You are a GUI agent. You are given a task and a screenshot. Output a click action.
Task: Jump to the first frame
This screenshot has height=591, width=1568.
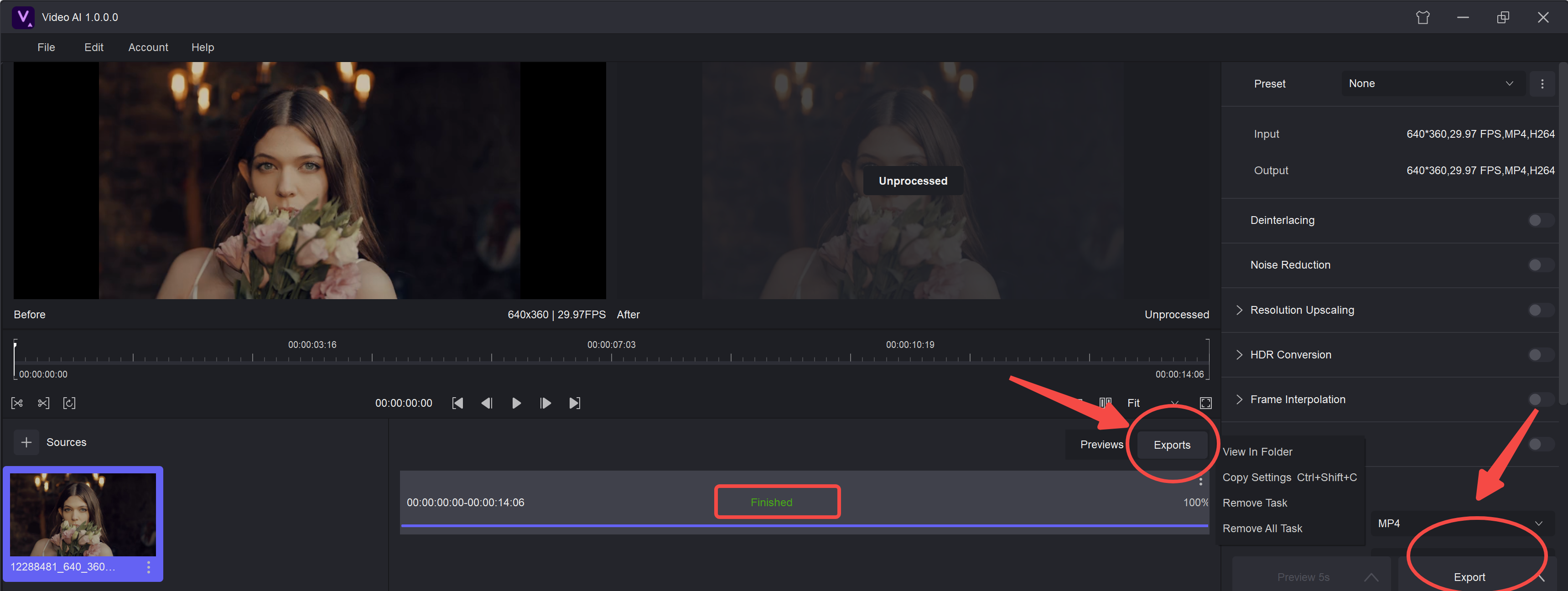[458, 403]
